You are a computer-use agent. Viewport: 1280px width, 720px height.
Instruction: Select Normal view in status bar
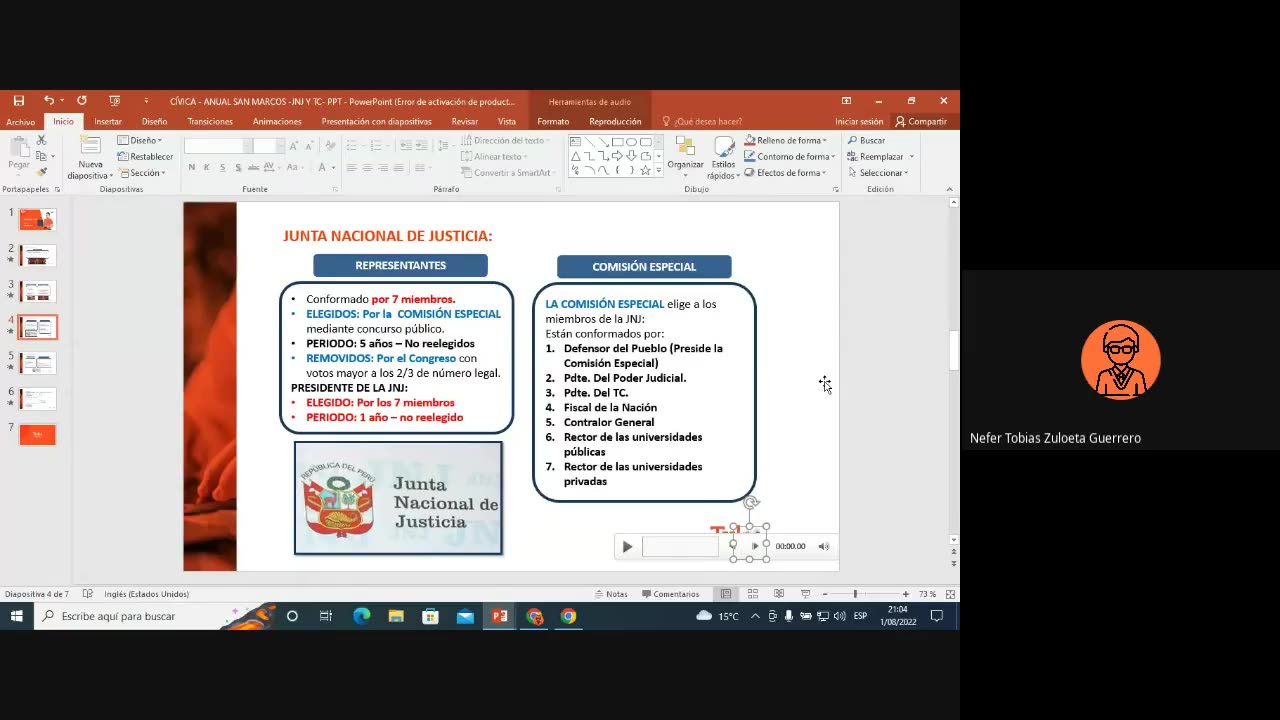pos(726,594)
